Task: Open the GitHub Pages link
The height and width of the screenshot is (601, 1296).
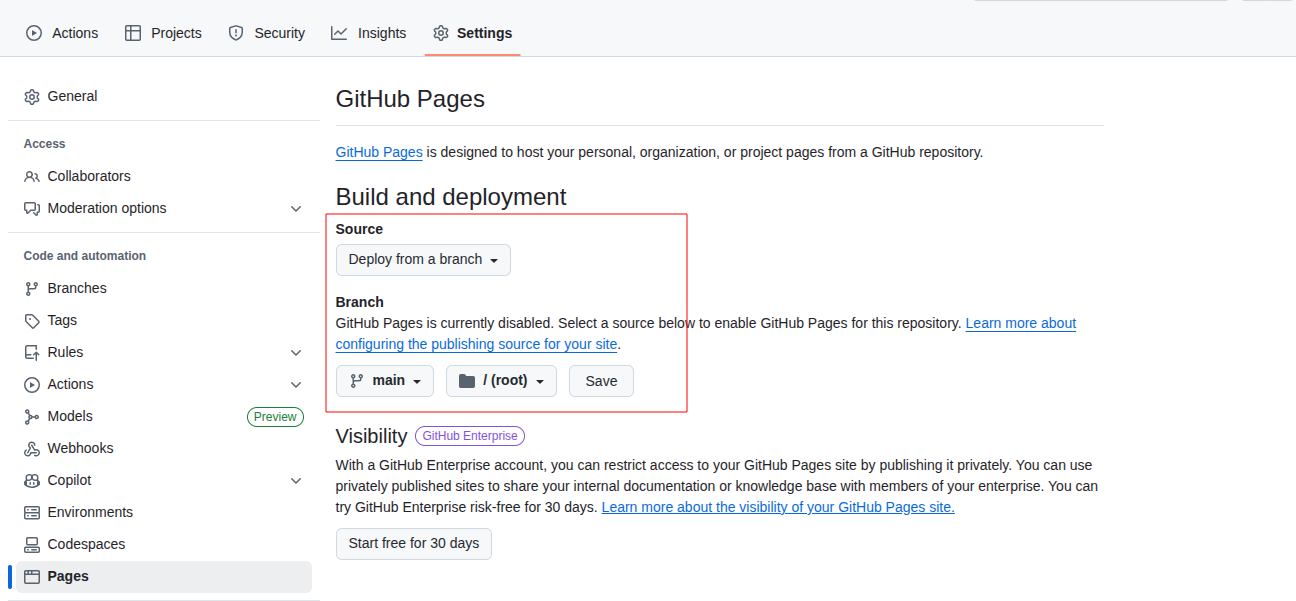Action: pos(379,152)
